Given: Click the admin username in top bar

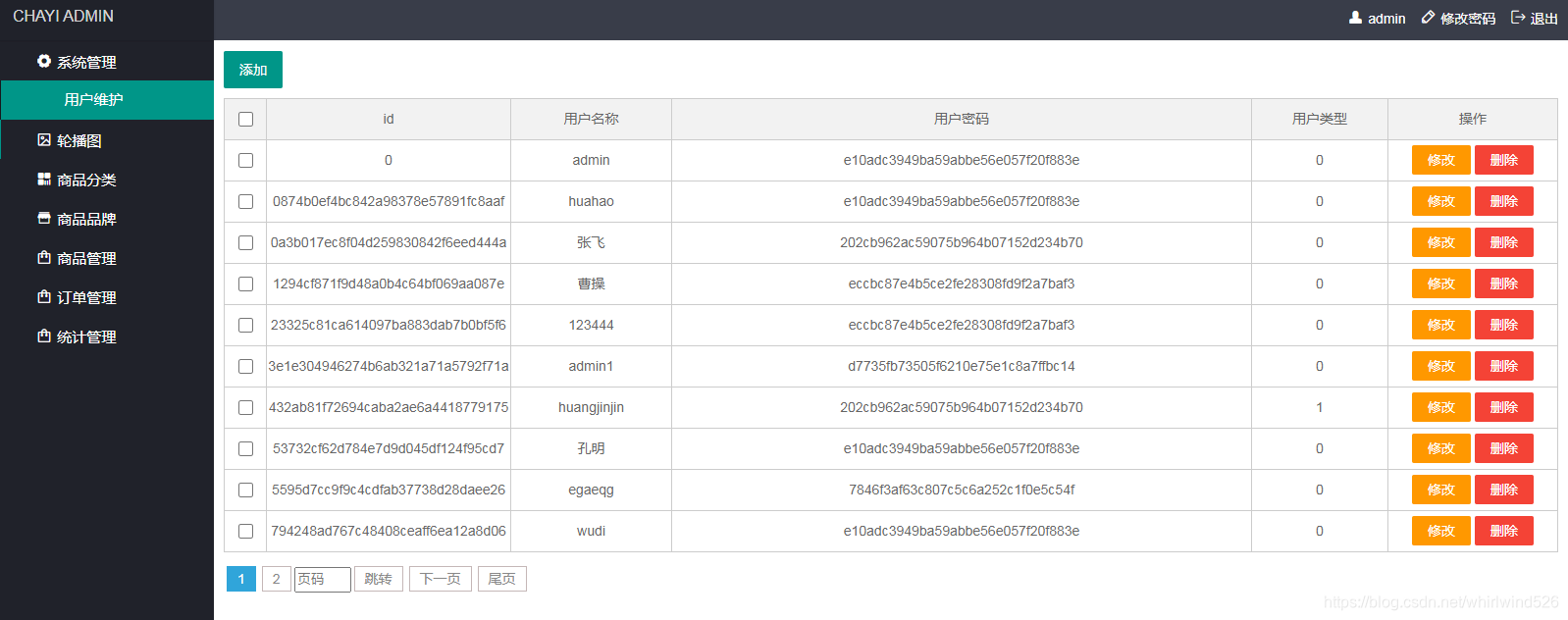Looking at the screenshot, I should [x=1386, y=19].
